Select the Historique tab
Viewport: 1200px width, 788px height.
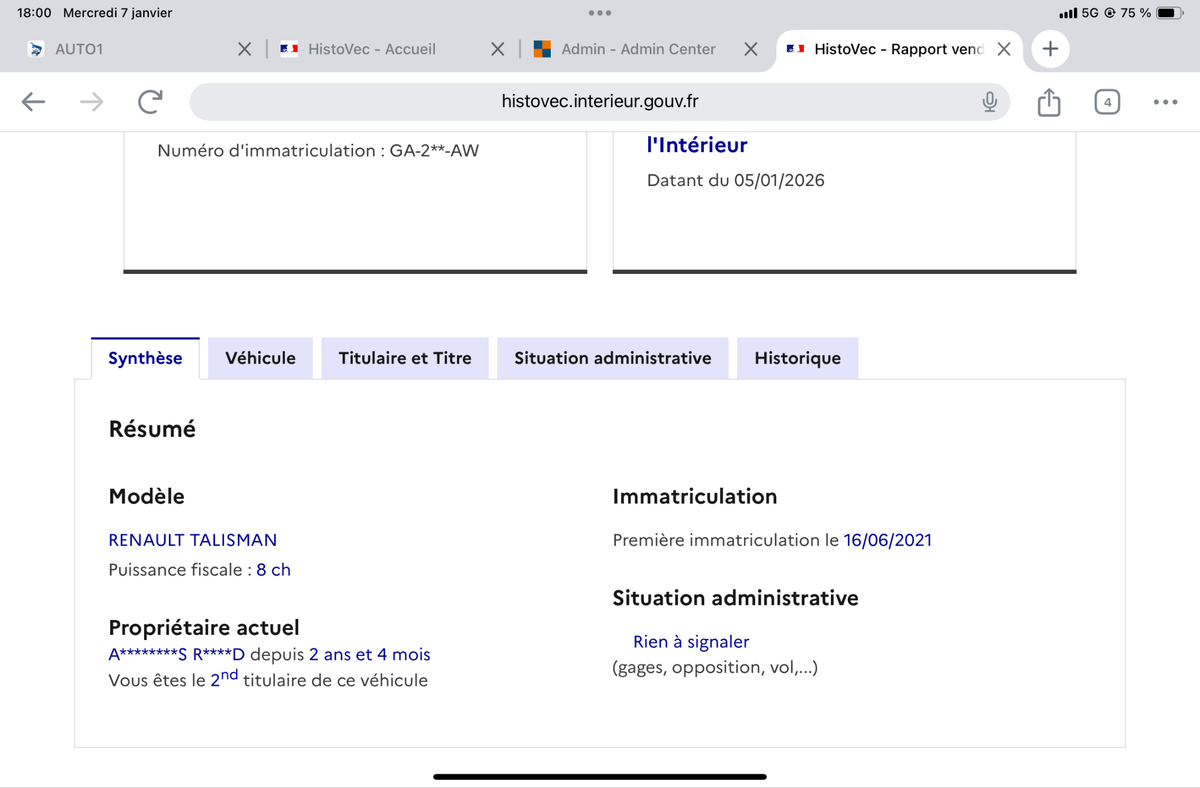[x=798, y=358]
